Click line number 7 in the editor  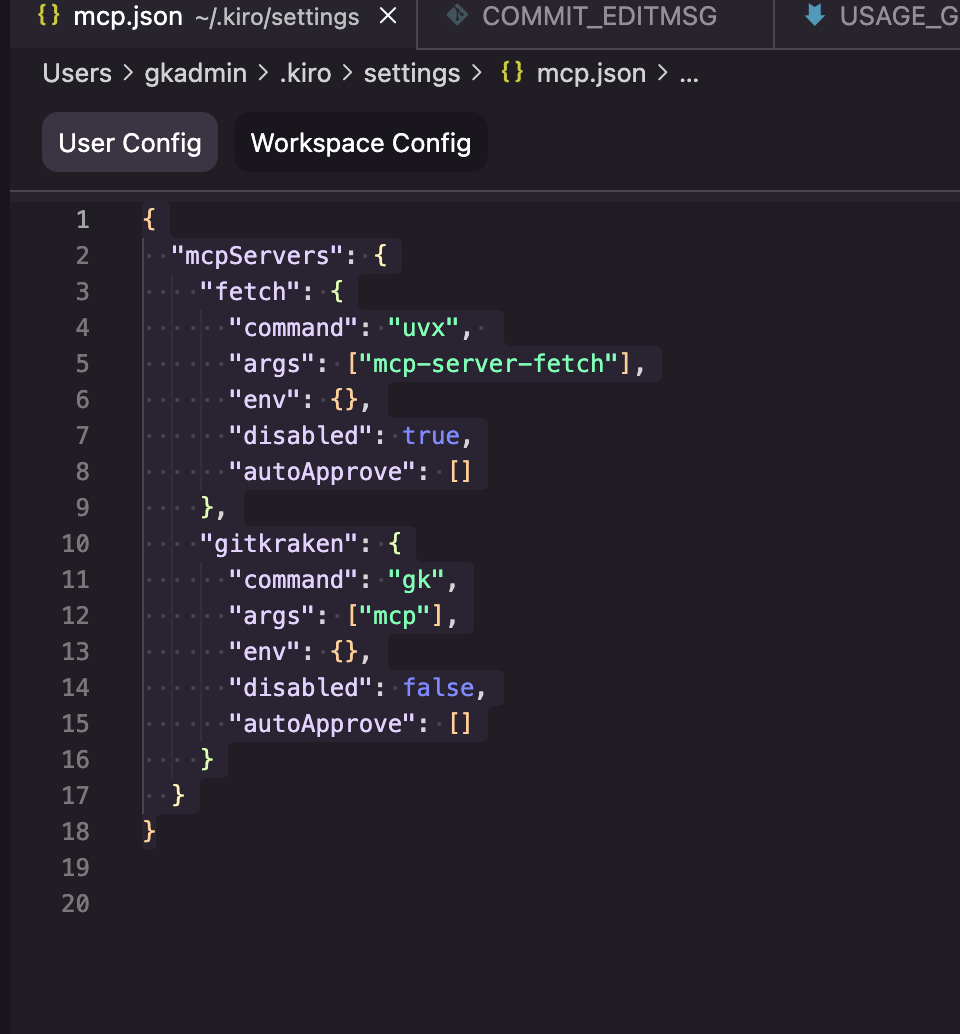(82, 435)
